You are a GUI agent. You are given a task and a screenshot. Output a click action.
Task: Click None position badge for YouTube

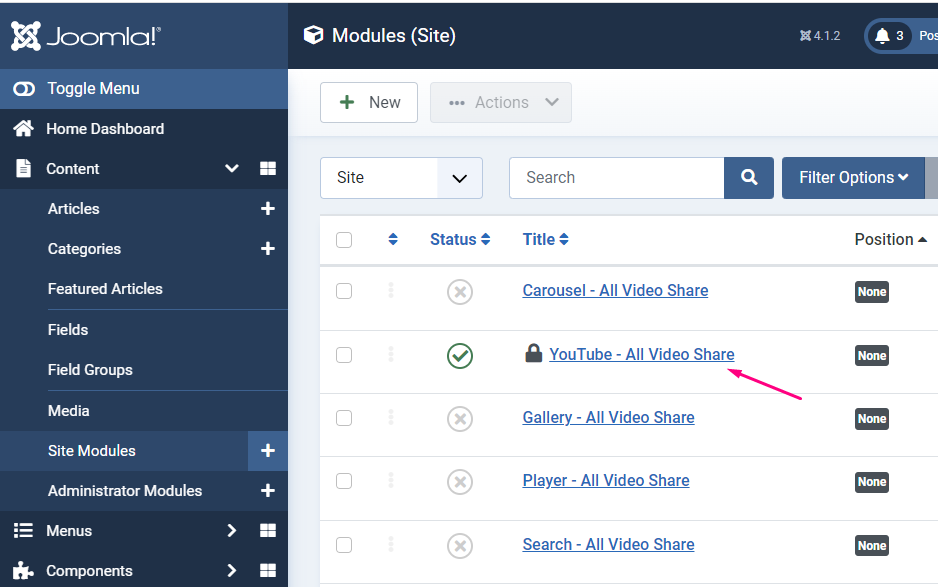point(872,355)
